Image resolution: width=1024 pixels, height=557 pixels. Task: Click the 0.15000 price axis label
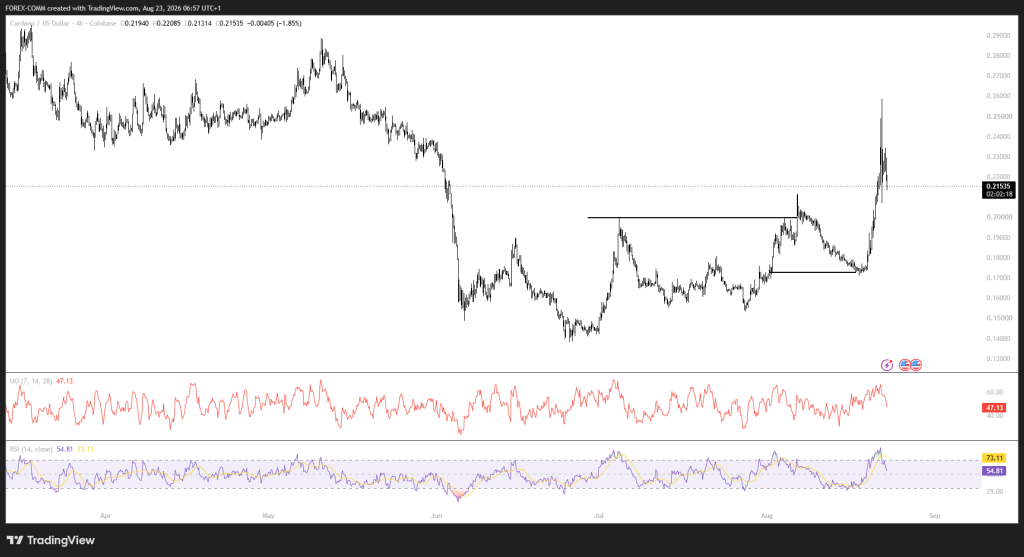point(999,318)
